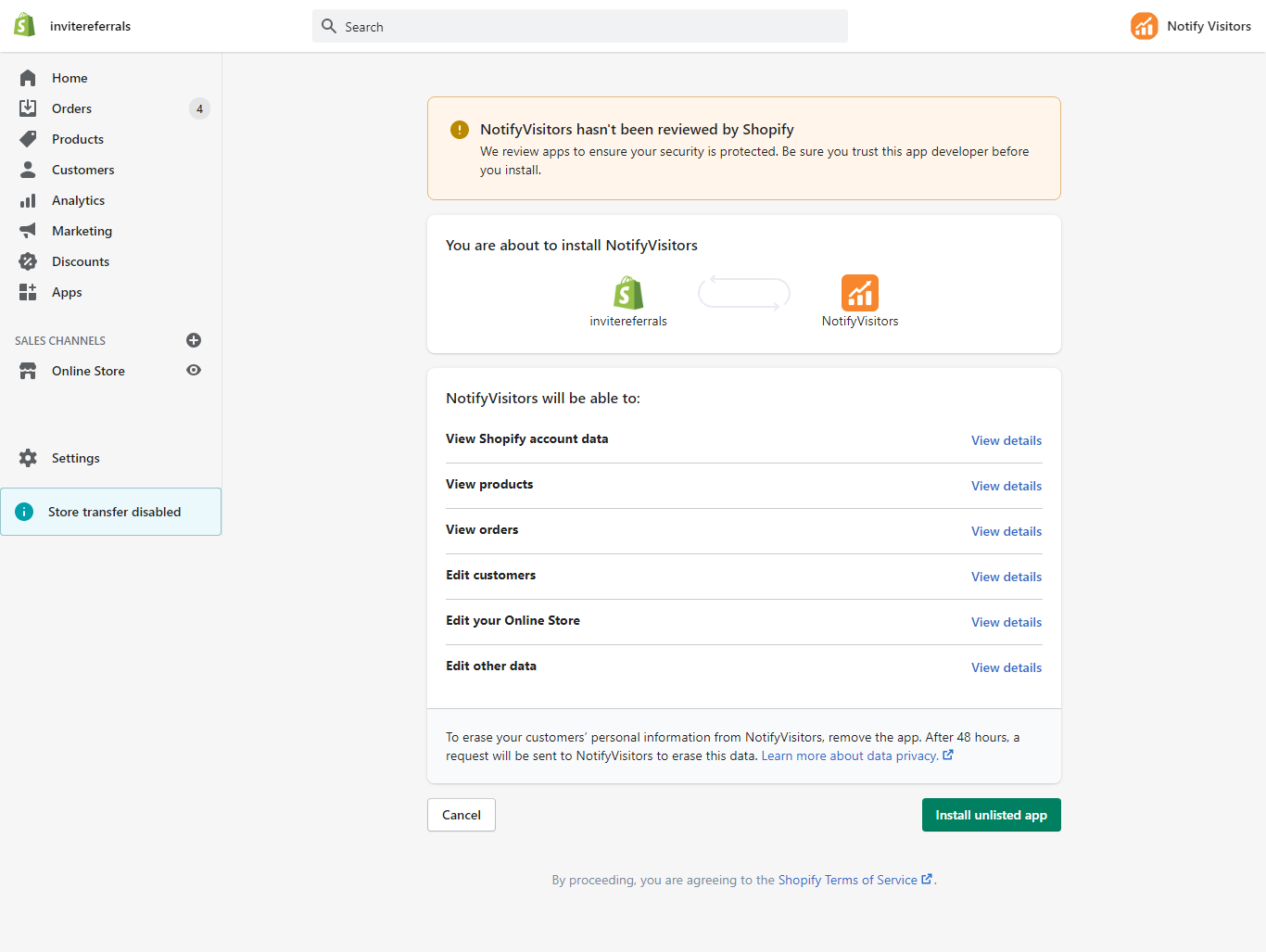The height and width of the screenshot is (952, 1266).
Task: Click the Products tag icon
Action: click(x=28, y=139)
